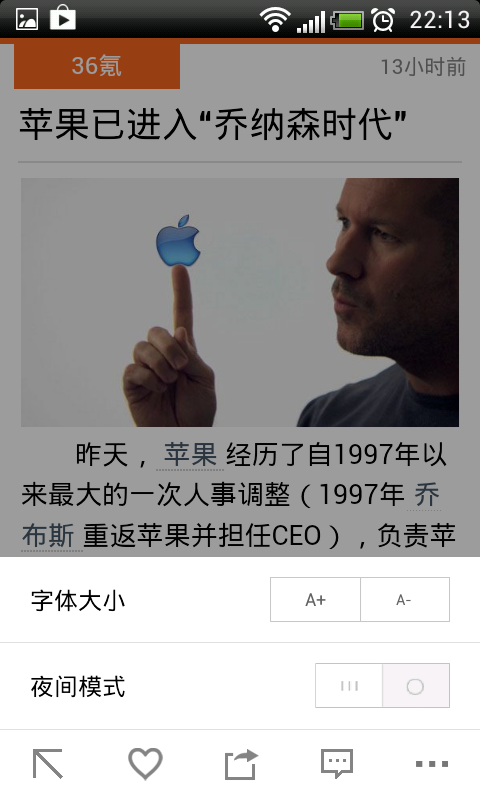Viewport: 480px width, 800px height.
Task: Decrease font size with A- button
Action: click(x=405, y=599)
